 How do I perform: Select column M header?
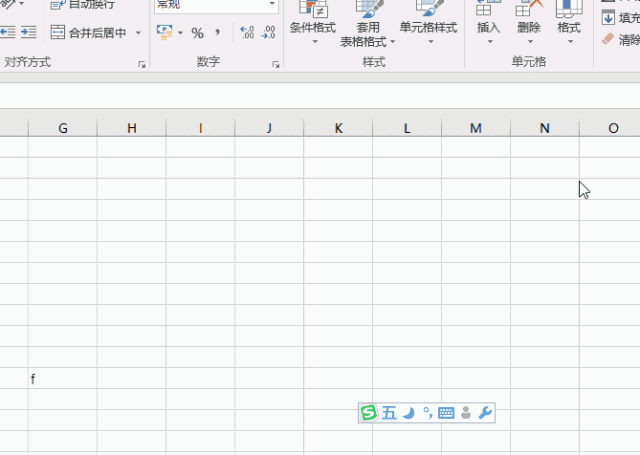click(x=476, y=128)
